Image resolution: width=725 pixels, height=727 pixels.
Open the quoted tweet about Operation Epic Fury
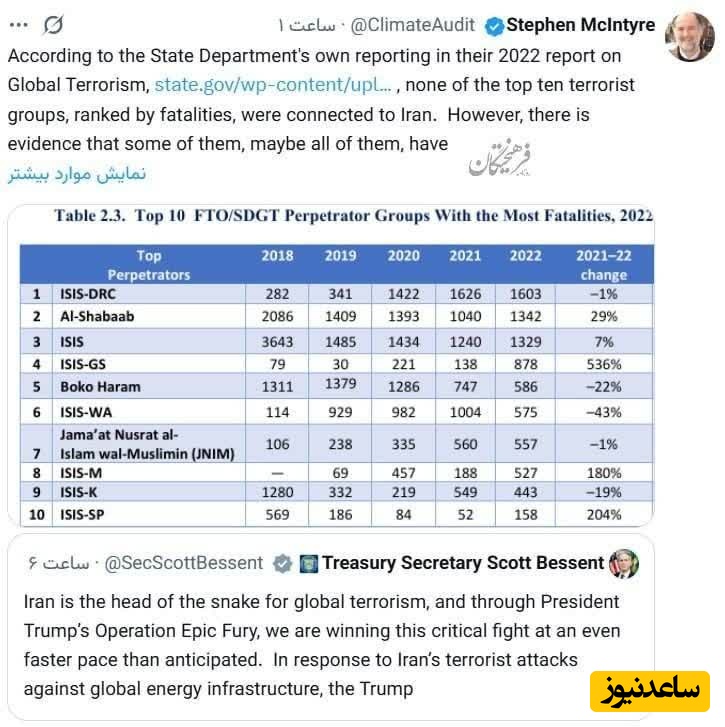tap(321, 645)
